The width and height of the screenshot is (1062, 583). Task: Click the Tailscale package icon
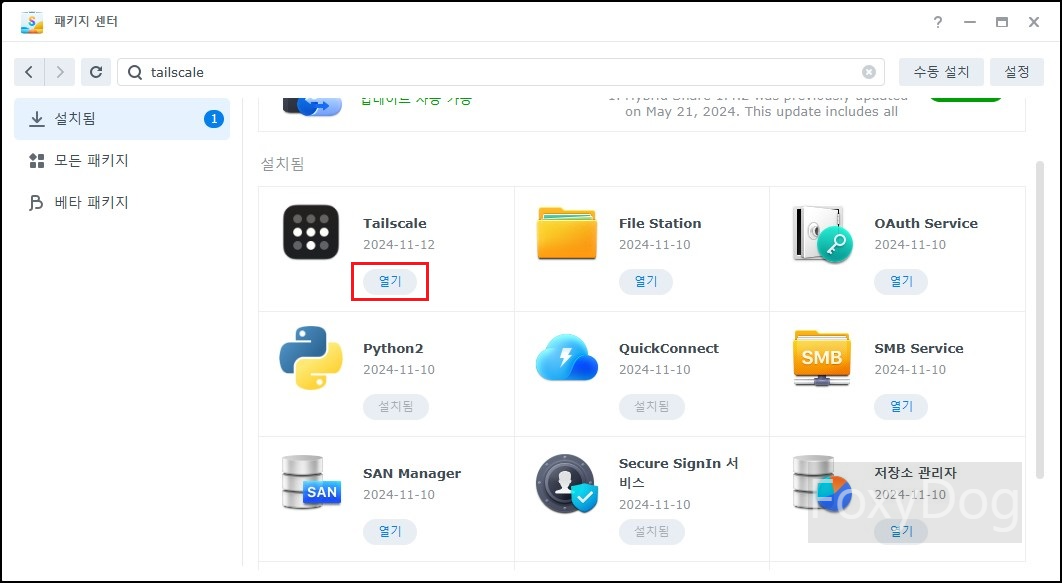311,232
